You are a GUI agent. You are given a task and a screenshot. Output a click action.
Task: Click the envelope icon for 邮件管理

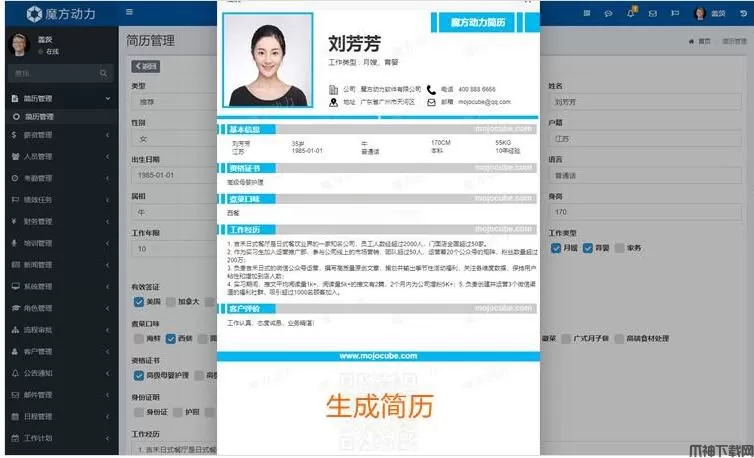click(15, 395)
